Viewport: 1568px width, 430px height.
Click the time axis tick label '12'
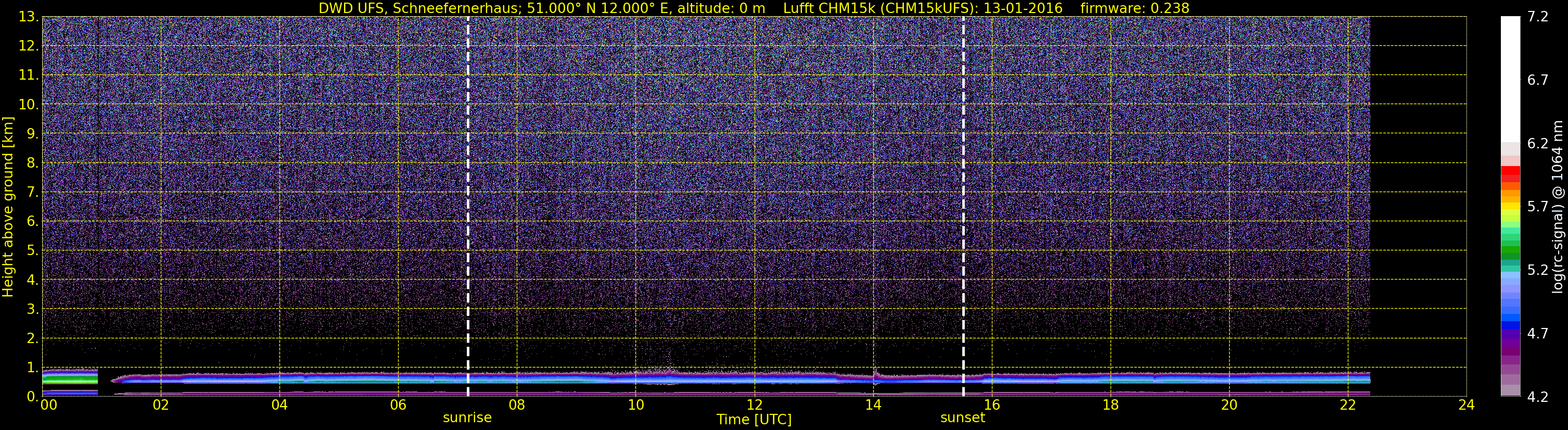click(x=754, y=405)
